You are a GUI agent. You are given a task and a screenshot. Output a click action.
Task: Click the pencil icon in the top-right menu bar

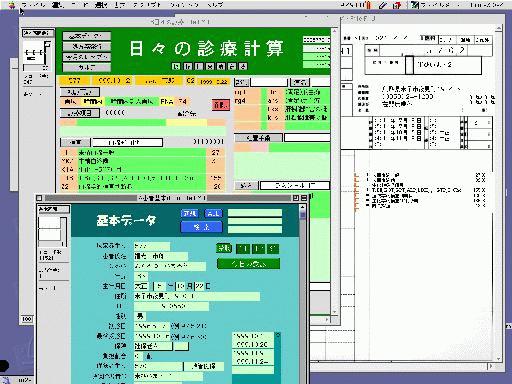[383, 5]
